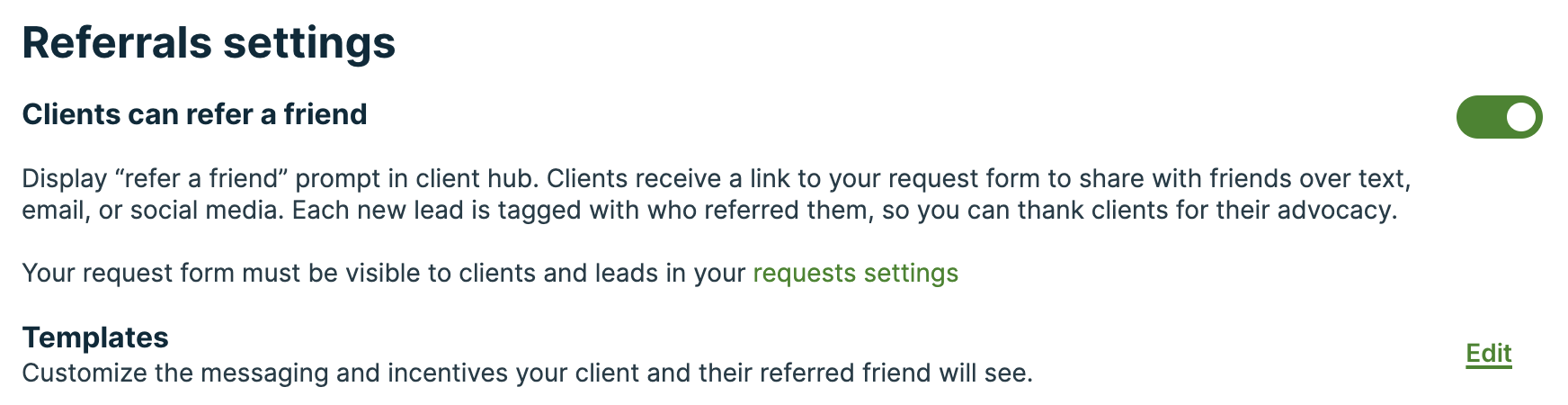The width and height of the screenshot is (1568, 405).
Task: Edit the referral Templates
Action: pos(1488,353)
